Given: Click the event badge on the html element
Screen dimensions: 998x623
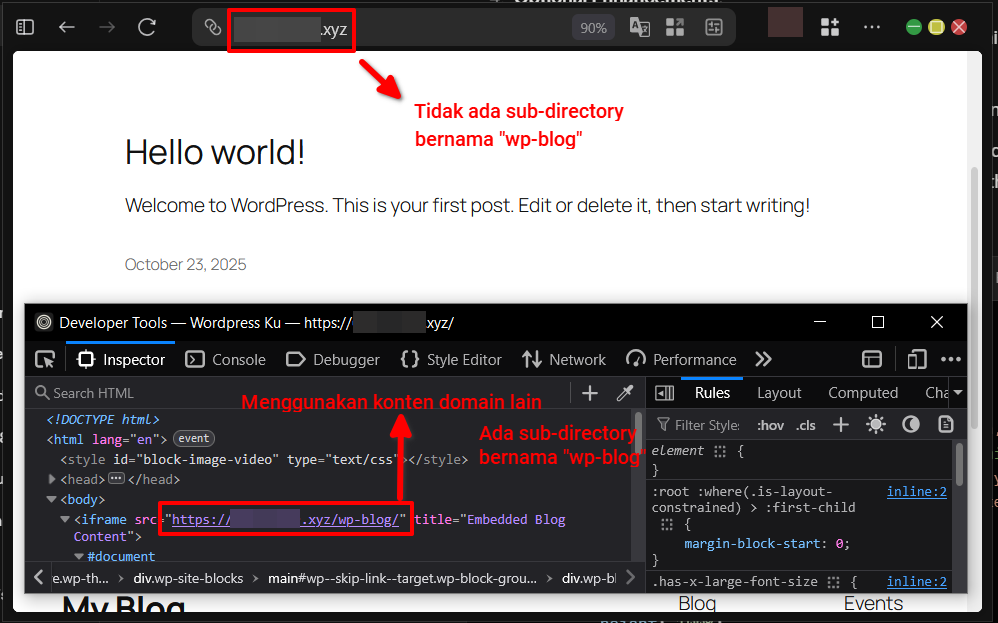Looking at the screenshot, I should pos(193,438).
